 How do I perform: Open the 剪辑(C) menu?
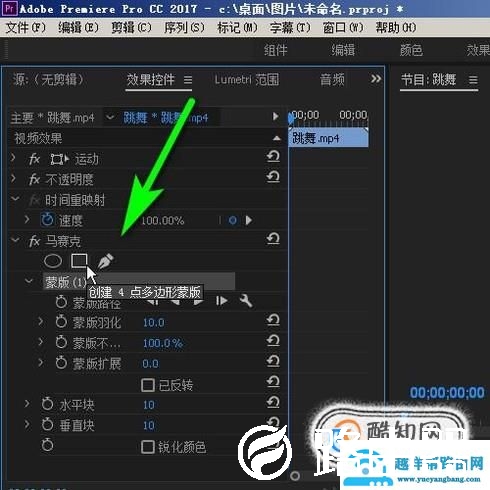click(x=131, y=27)
